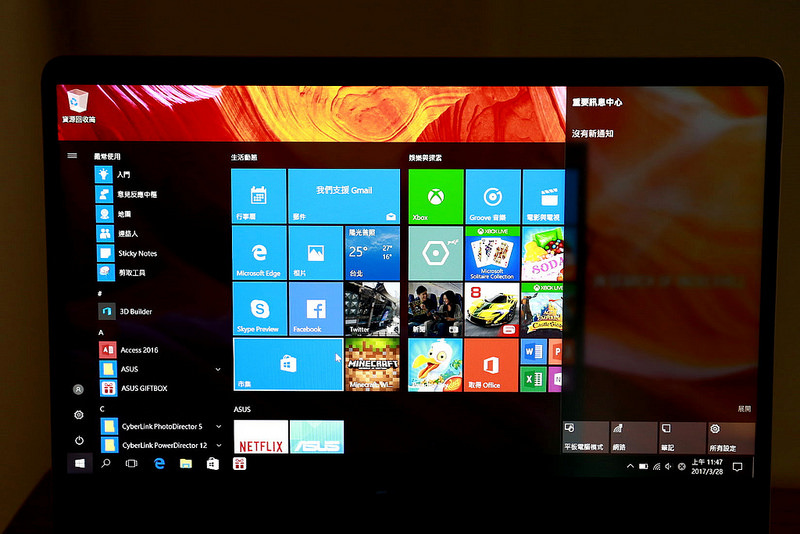Toggle tablet mode quick action
Viewport: 800px width, 534px height.
coord(586,438)
